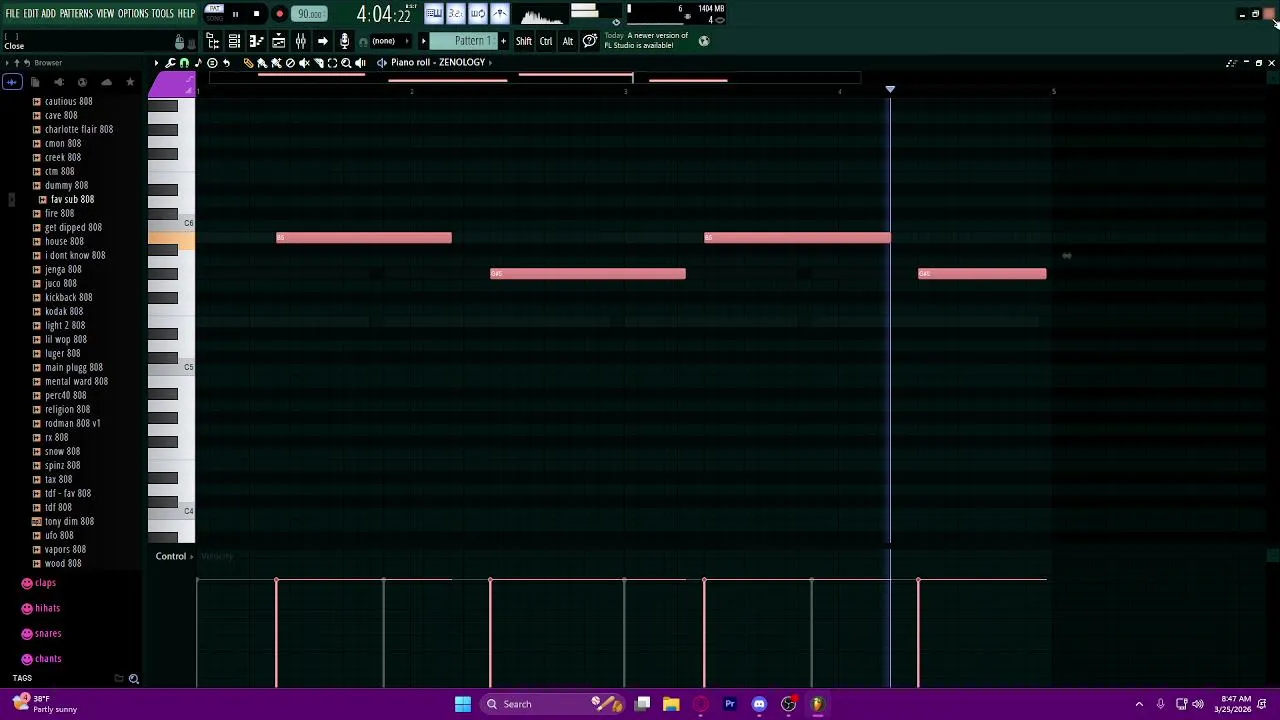Viewport: 1280px width, 720px height.
Task: Select the Slice tool in piano roll
Action: (x=318, y=63)
